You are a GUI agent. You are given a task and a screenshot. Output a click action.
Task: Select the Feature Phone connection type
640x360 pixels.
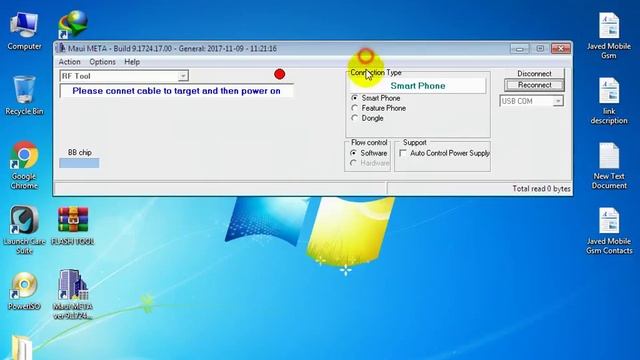point(355,108)
